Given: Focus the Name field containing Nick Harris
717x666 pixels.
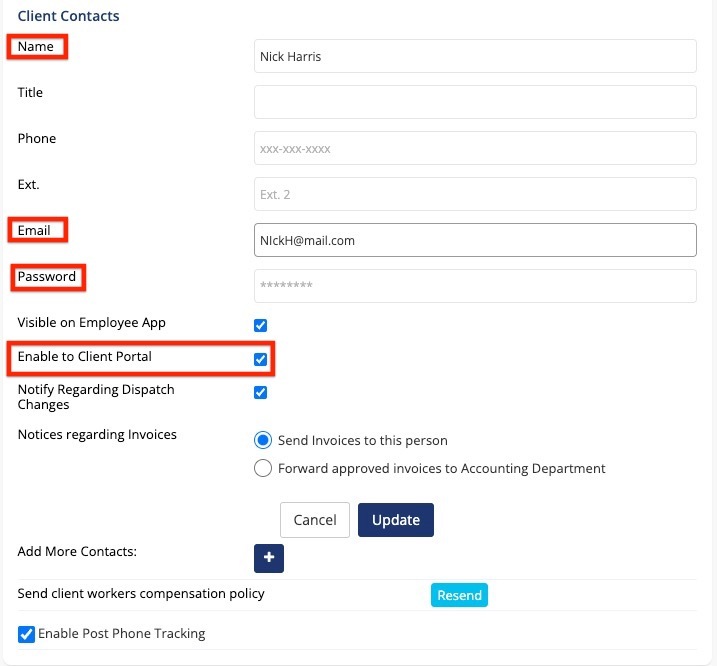Looking at the screenshot, I should pos(475,56).
